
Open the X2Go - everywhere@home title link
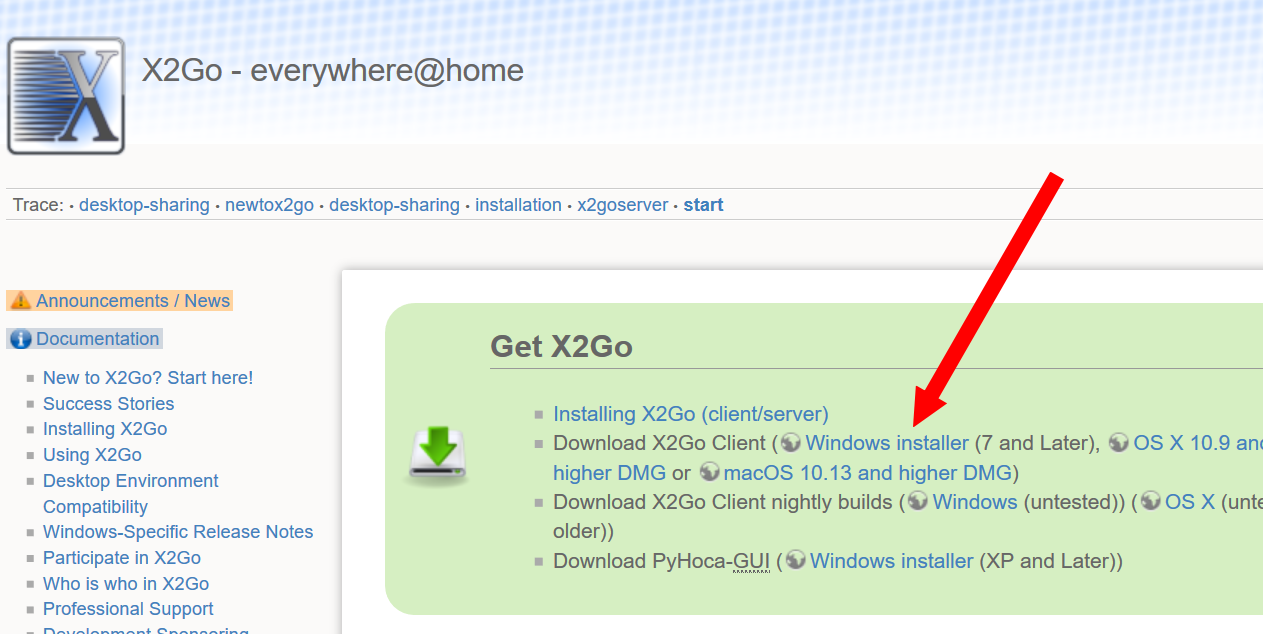click(x=333, y=71)
